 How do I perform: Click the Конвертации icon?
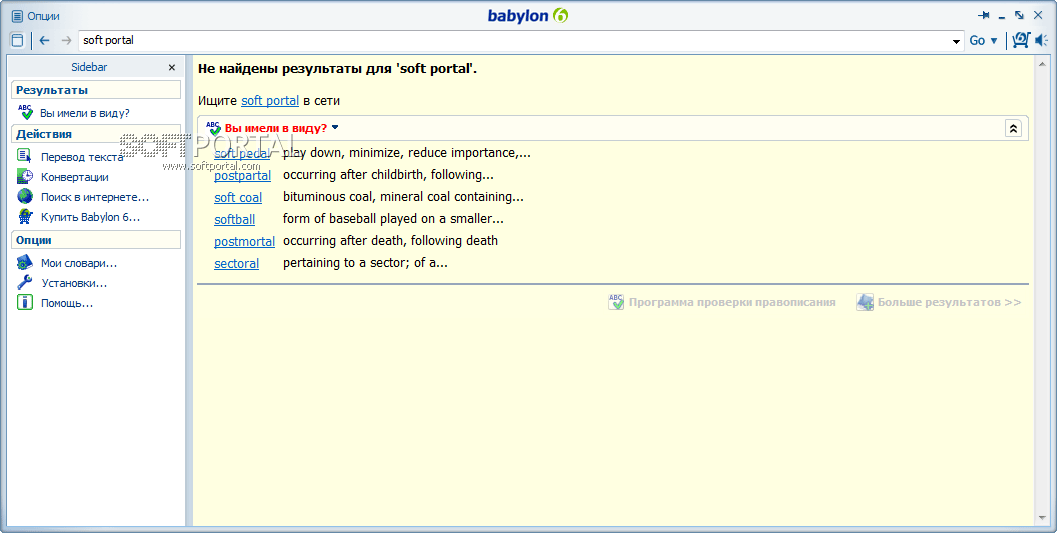25,177
